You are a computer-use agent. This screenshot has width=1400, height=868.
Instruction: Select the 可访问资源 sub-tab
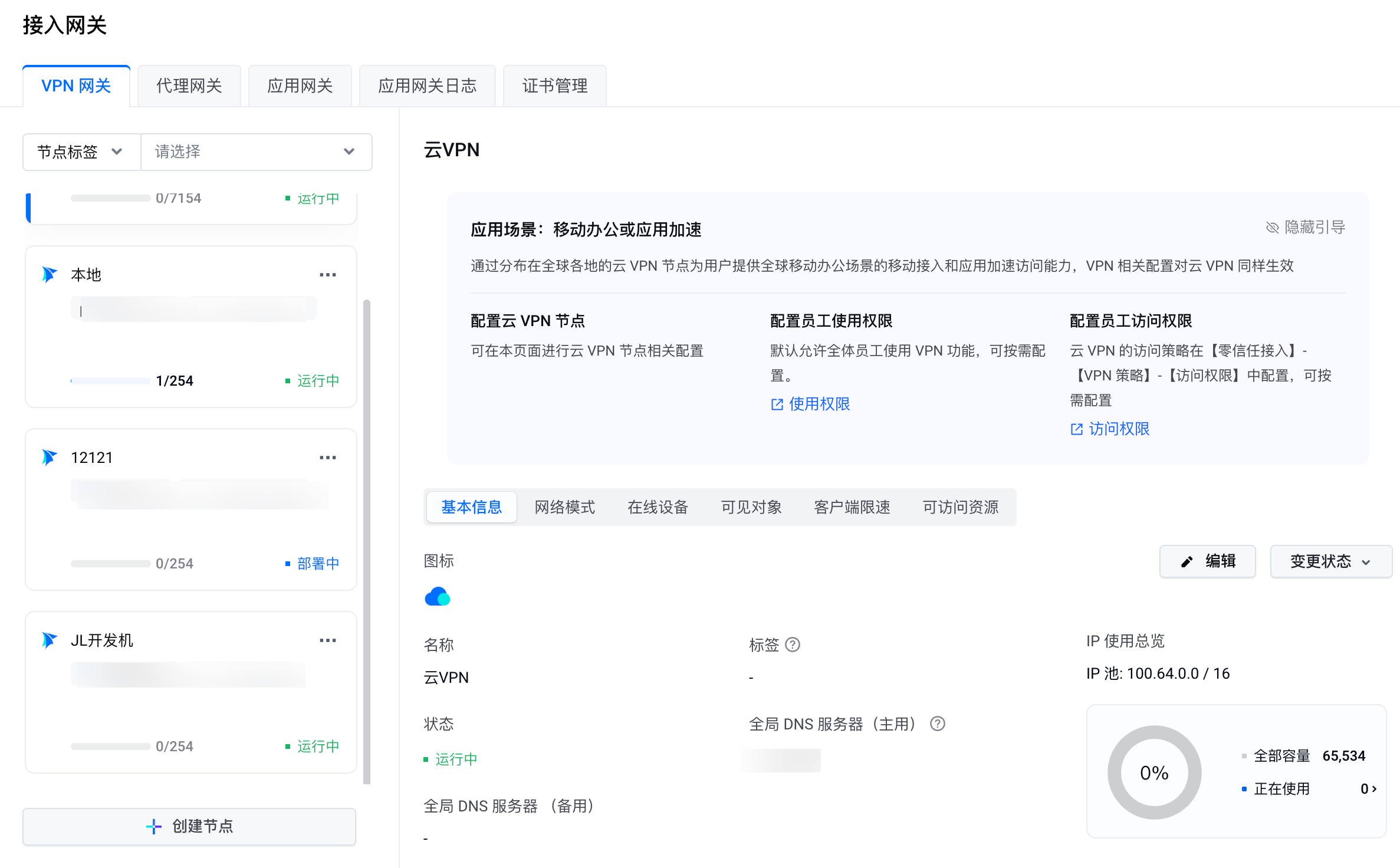pyautogui.click(x=961, y=507)
